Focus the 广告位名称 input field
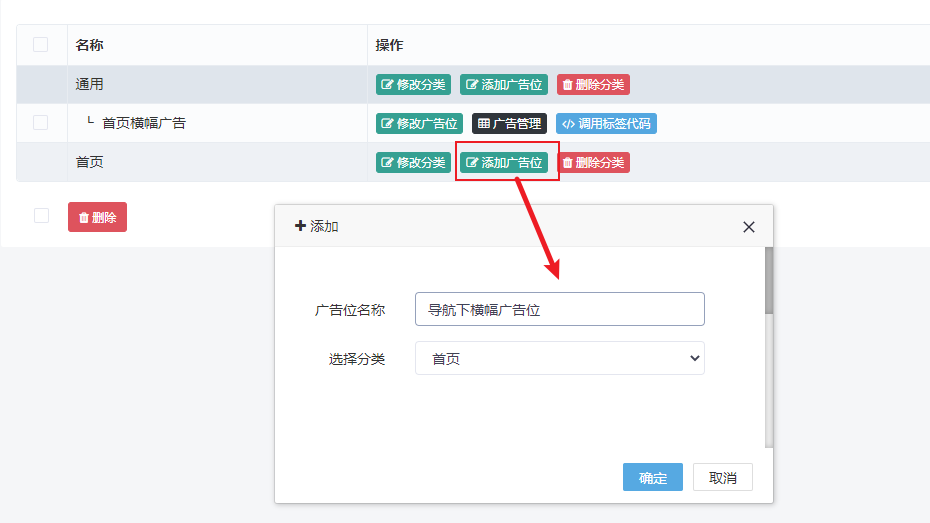The height and width of the screenshot is (523, 930). coord(560,309)
